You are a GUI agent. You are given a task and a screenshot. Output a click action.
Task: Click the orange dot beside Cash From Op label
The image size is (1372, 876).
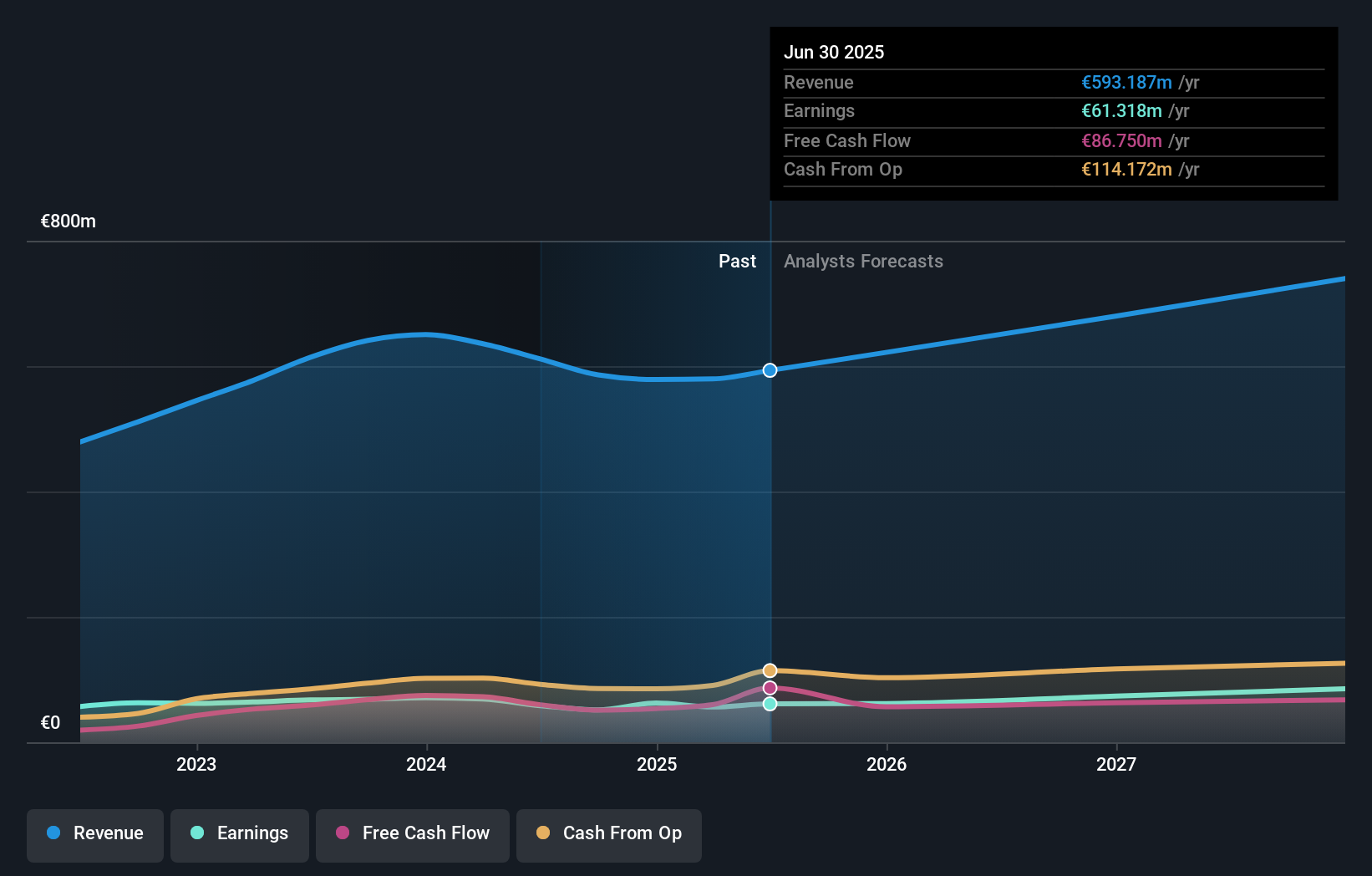click(544, 833)
